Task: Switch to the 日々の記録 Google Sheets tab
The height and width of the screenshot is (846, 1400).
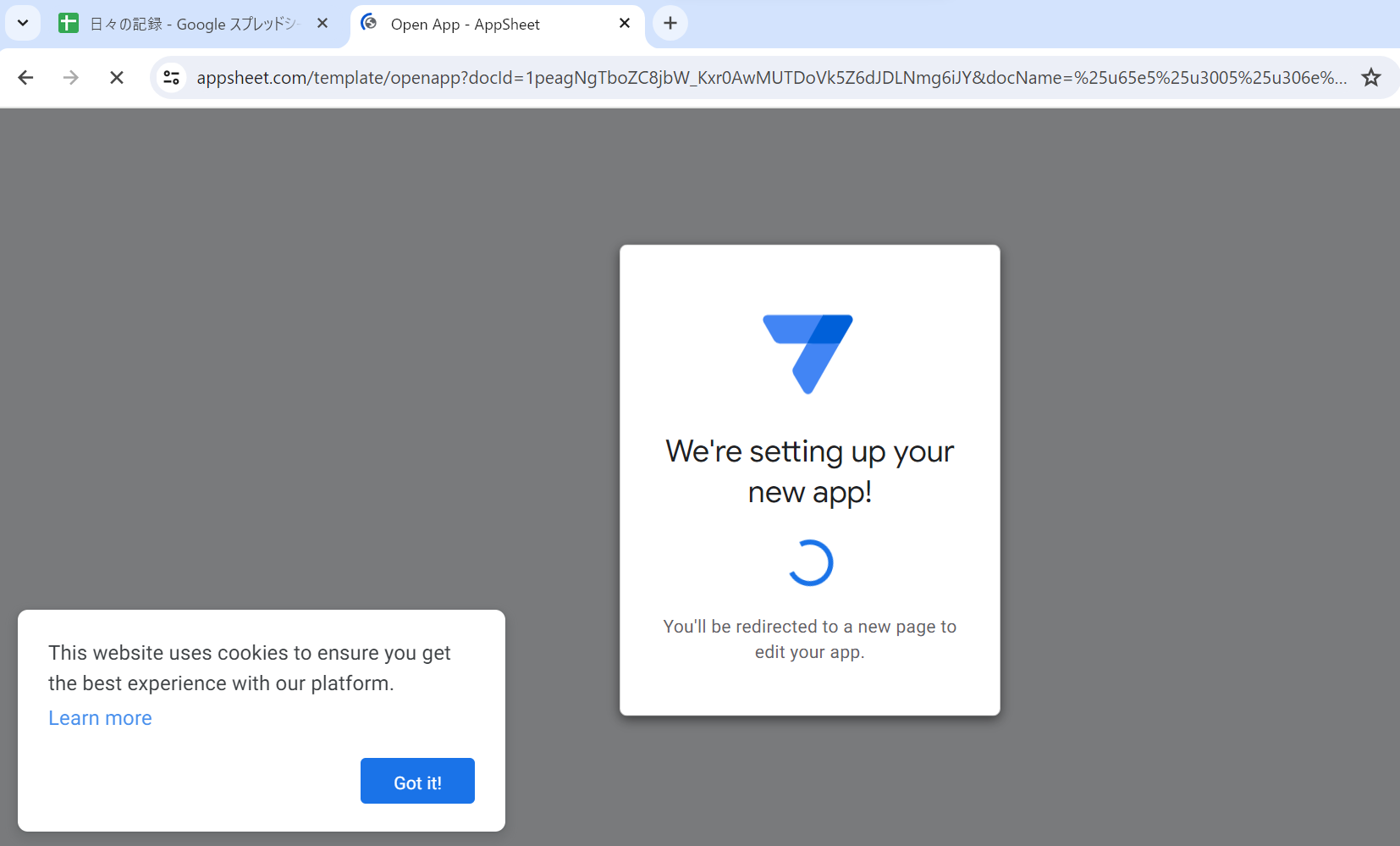Action: [x=194, y=24]
